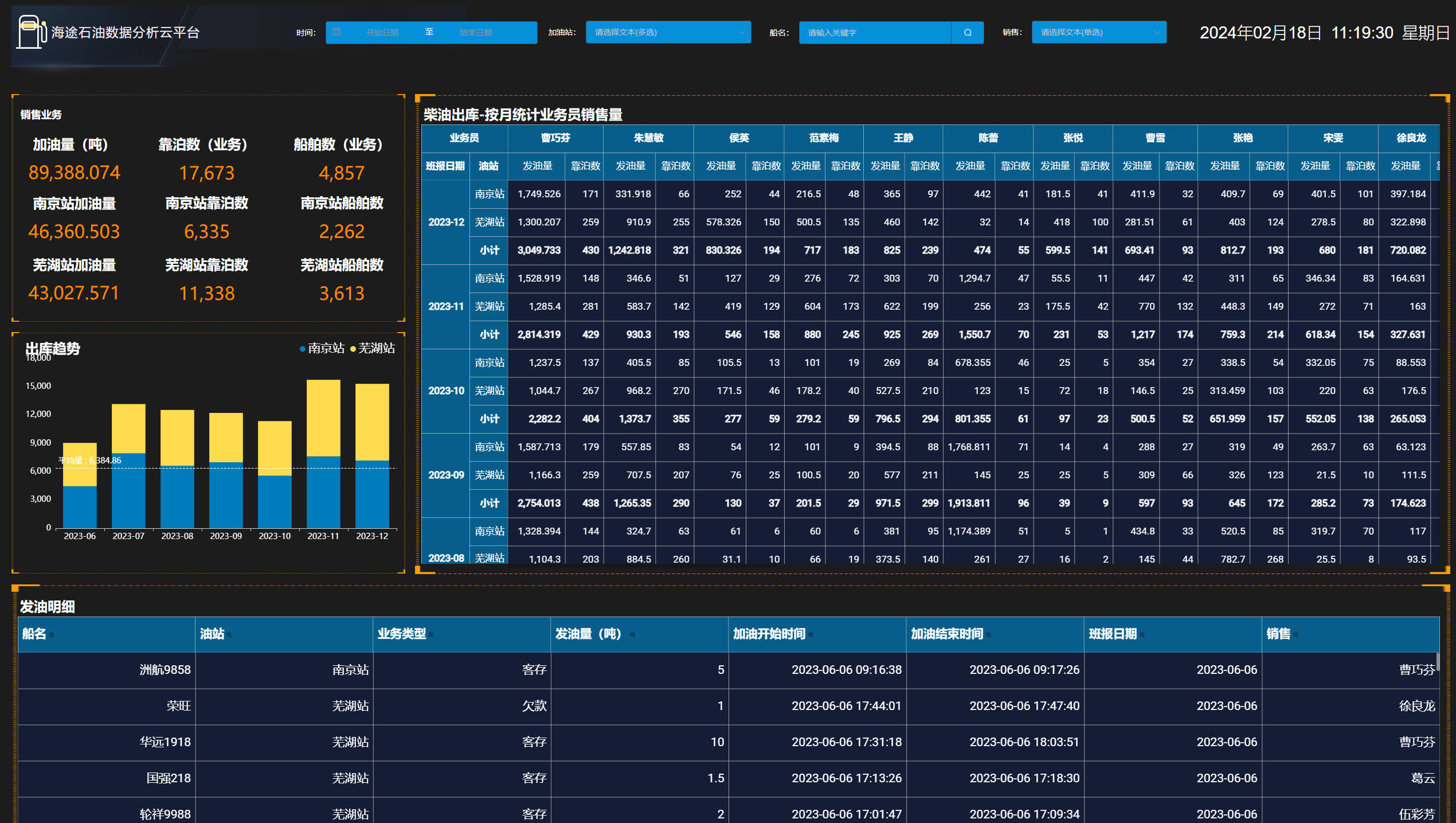
Task: Sort the table by 油站 column icon
Action: (x=229, y=634)
